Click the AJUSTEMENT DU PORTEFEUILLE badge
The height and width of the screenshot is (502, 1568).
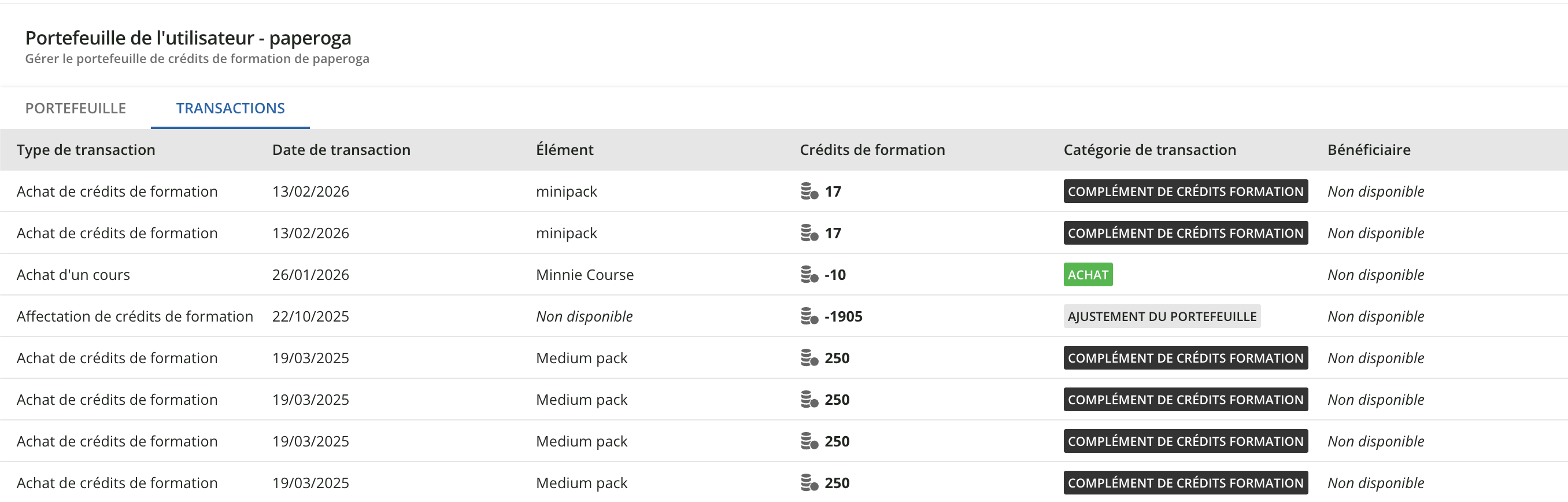coord(1162,316)
